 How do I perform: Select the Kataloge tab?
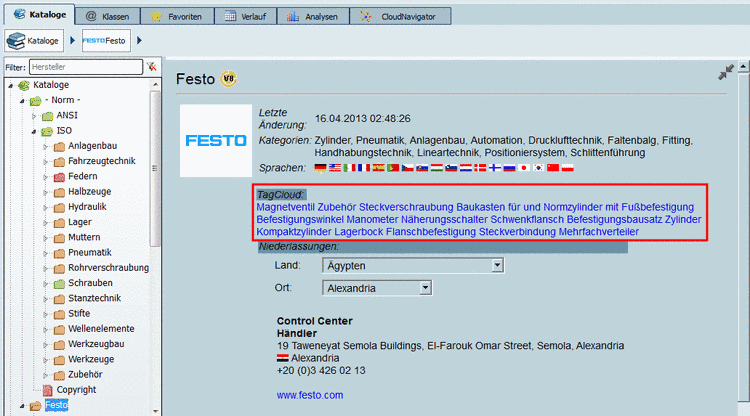[40, 14]
